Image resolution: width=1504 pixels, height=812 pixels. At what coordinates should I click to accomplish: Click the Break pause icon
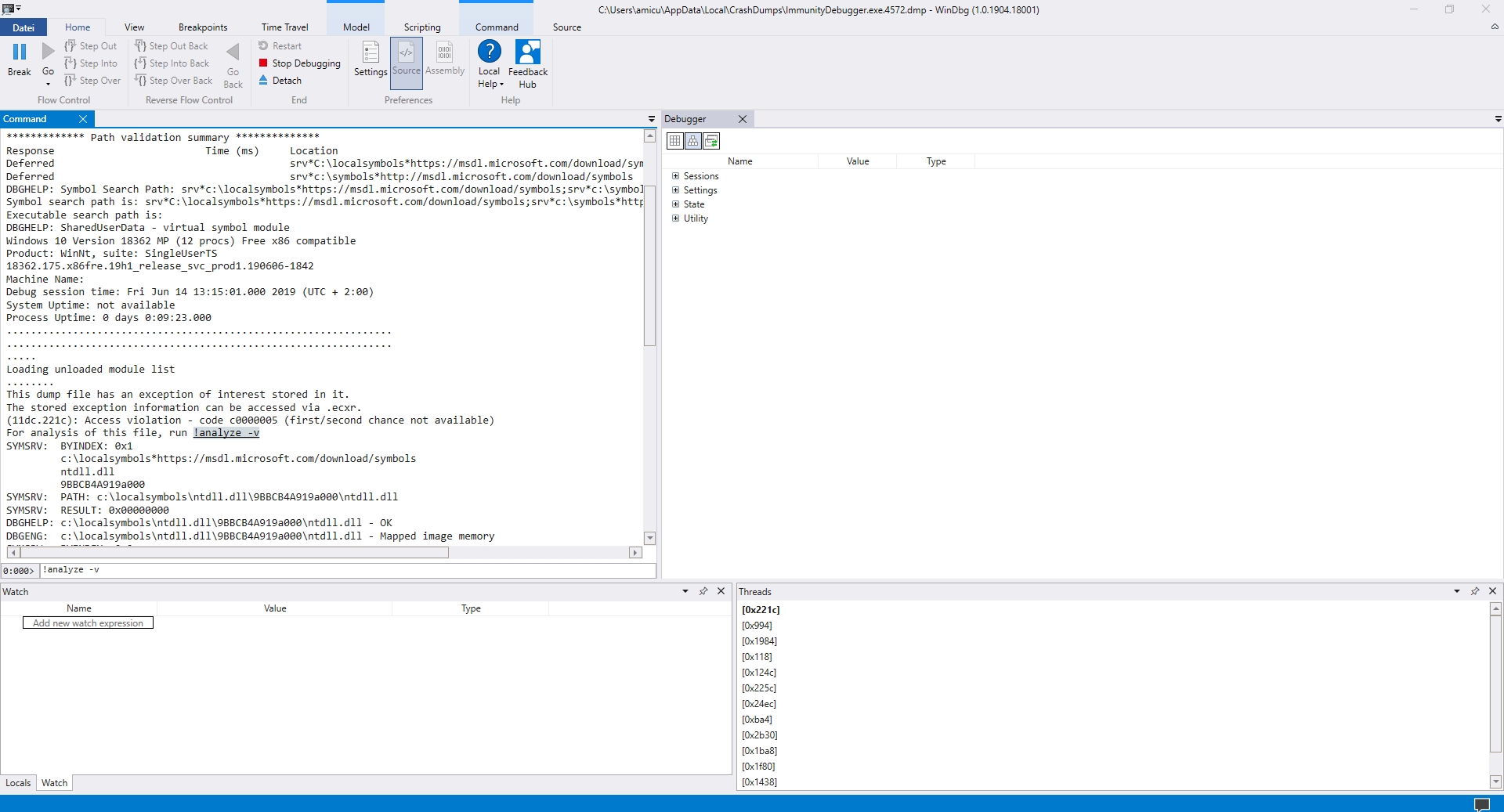(20, 52)
